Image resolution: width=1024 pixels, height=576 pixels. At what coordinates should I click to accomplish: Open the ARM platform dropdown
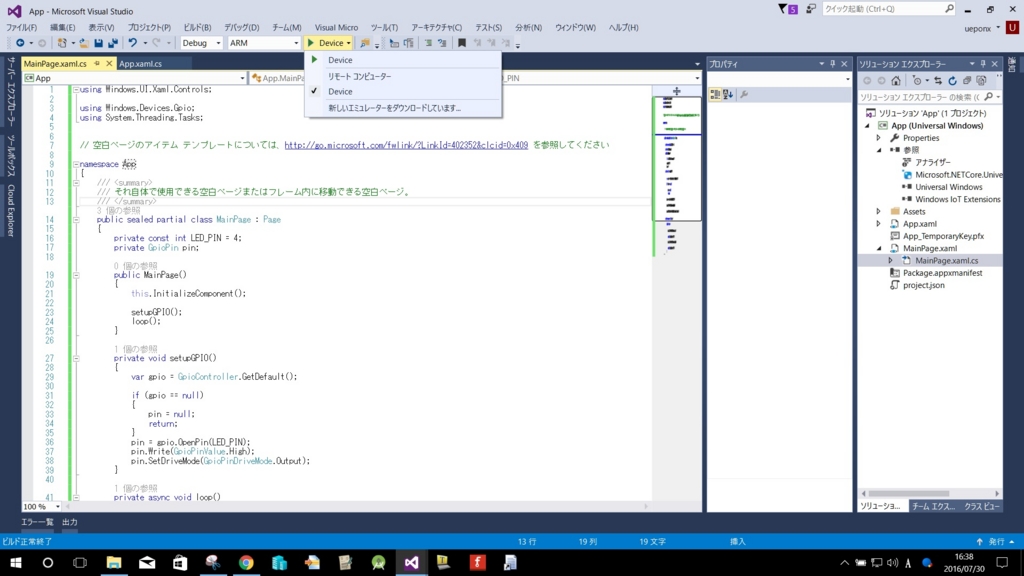(x=264, y=43)
